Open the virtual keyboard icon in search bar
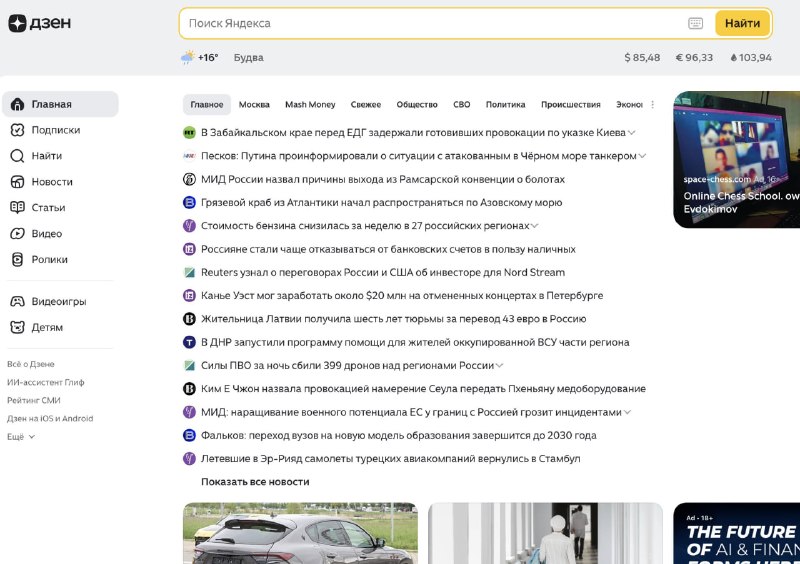The width and height of the screenshot is (800, 564). pyautogui.click(x=695, y=23)
